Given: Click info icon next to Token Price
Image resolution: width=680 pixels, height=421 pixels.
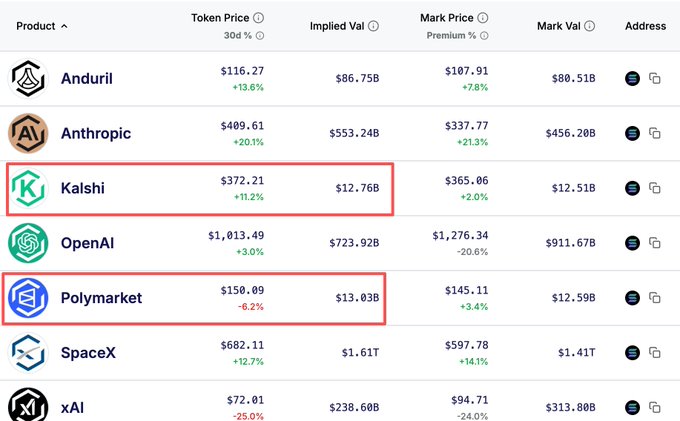Looking at the screenshot, I should (x=259, y=18).
